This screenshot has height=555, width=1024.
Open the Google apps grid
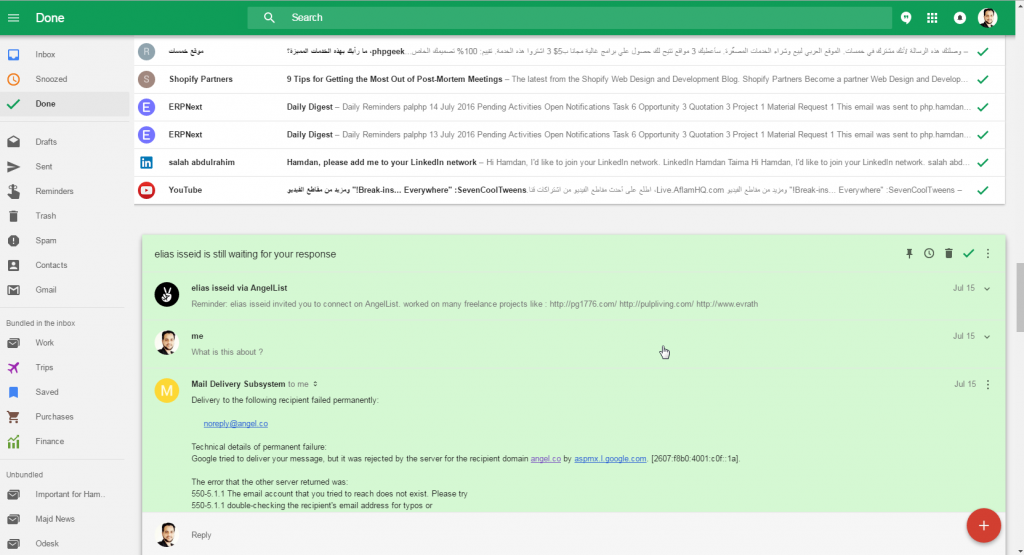933,18
